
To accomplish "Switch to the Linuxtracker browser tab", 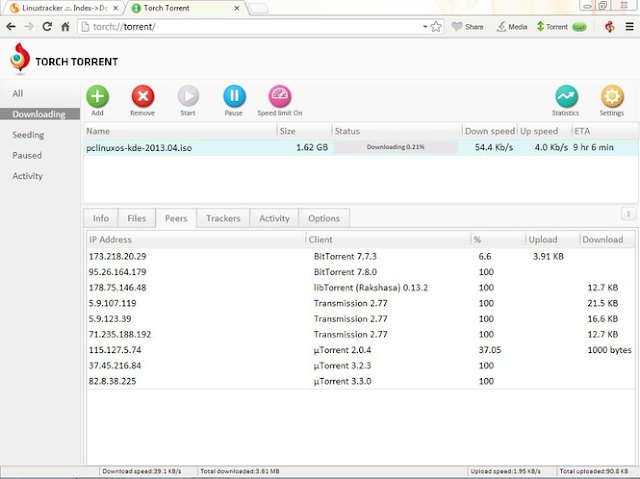I will tap(64, 8).
